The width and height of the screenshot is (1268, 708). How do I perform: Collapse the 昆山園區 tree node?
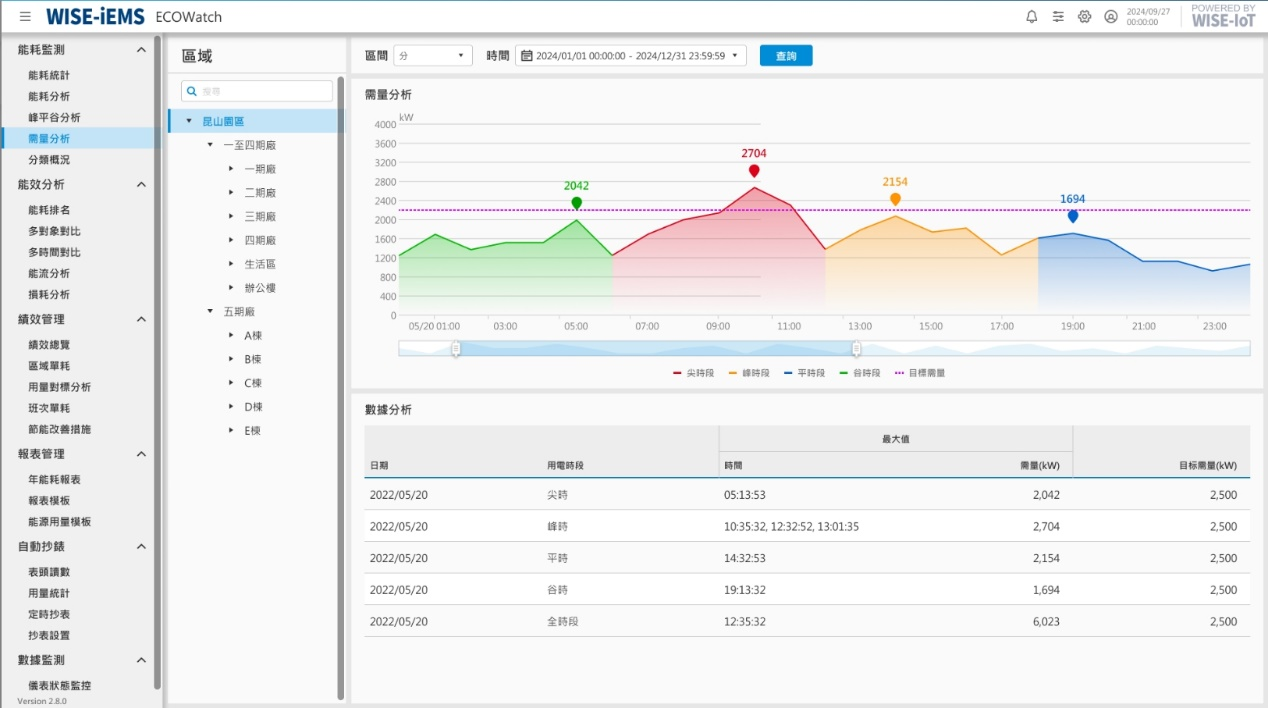(x=189, y=121)
